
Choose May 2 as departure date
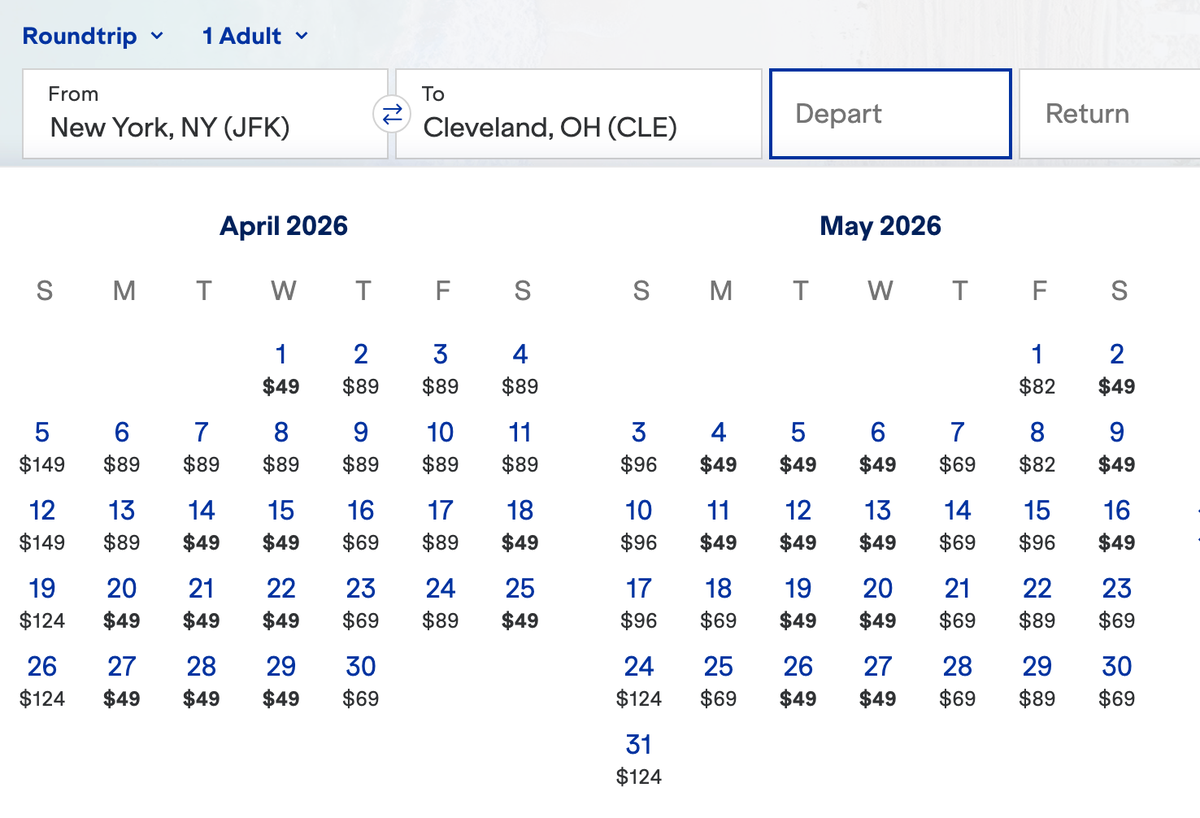click(1117, 368)
